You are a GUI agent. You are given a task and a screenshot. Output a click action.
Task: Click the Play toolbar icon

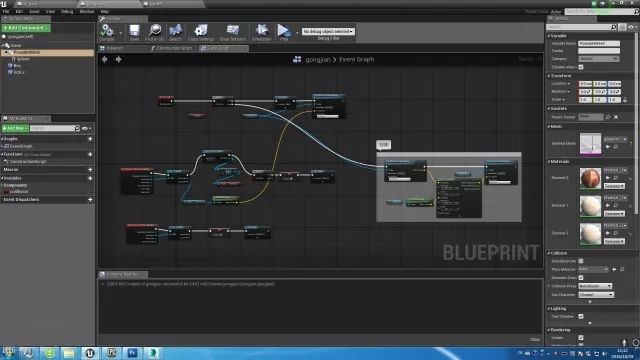tap(284, 32)
